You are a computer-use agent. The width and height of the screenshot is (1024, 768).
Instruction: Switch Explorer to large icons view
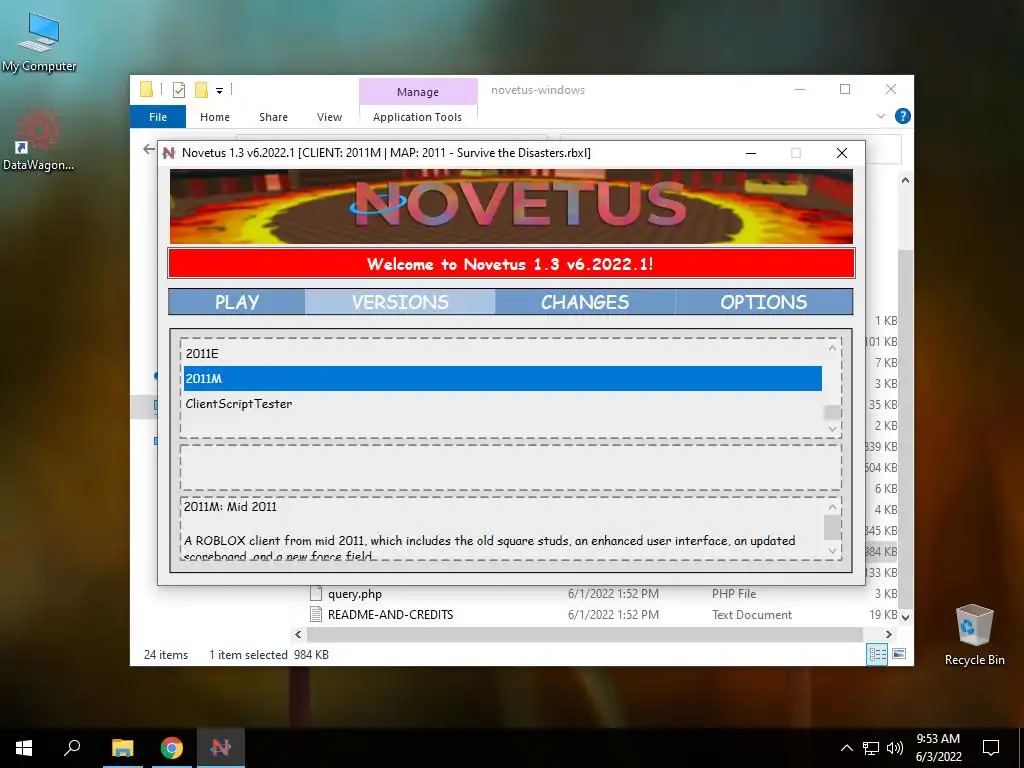[x=899, y=654]
